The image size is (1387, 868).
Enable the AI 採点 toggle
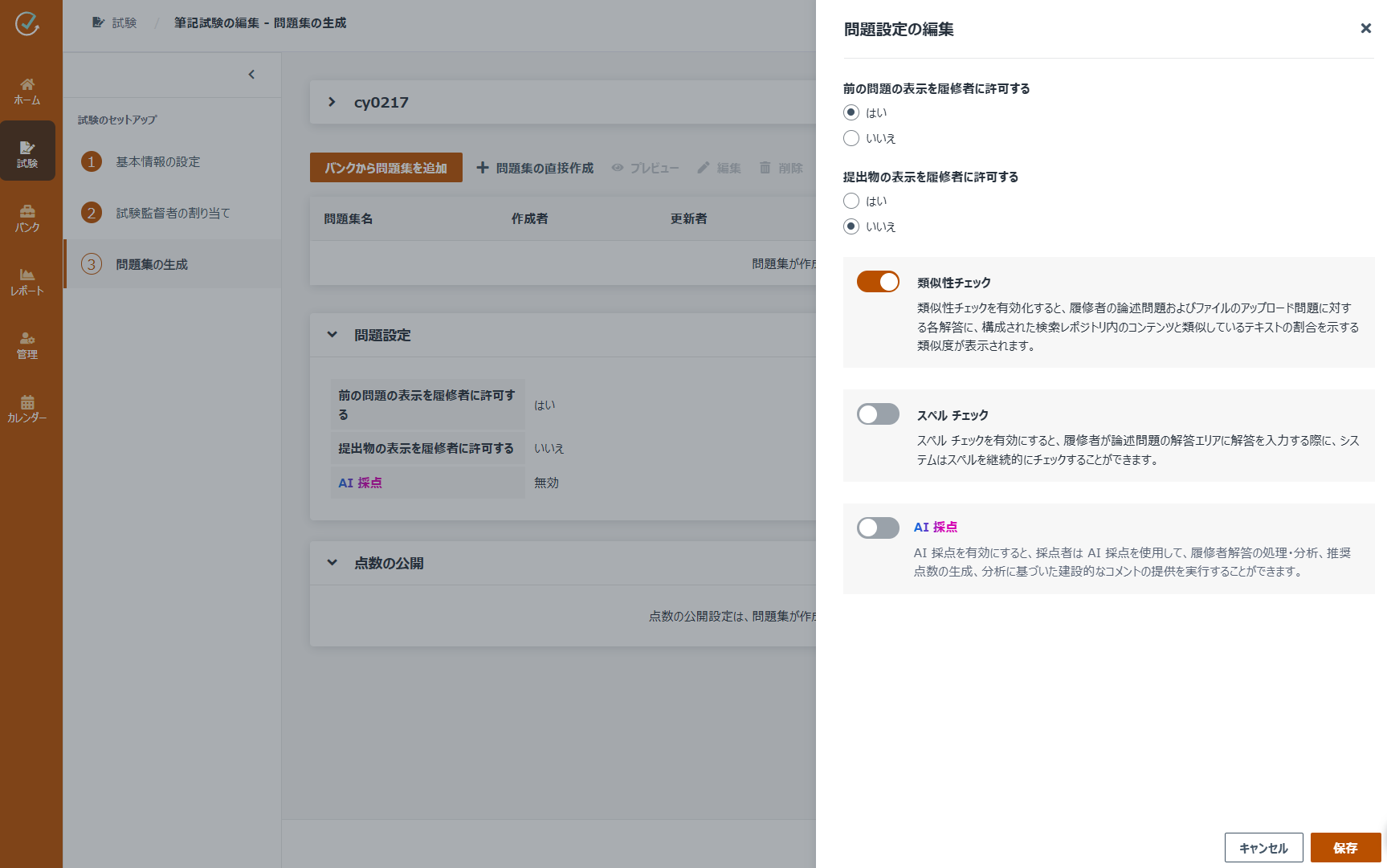[877, 528]
